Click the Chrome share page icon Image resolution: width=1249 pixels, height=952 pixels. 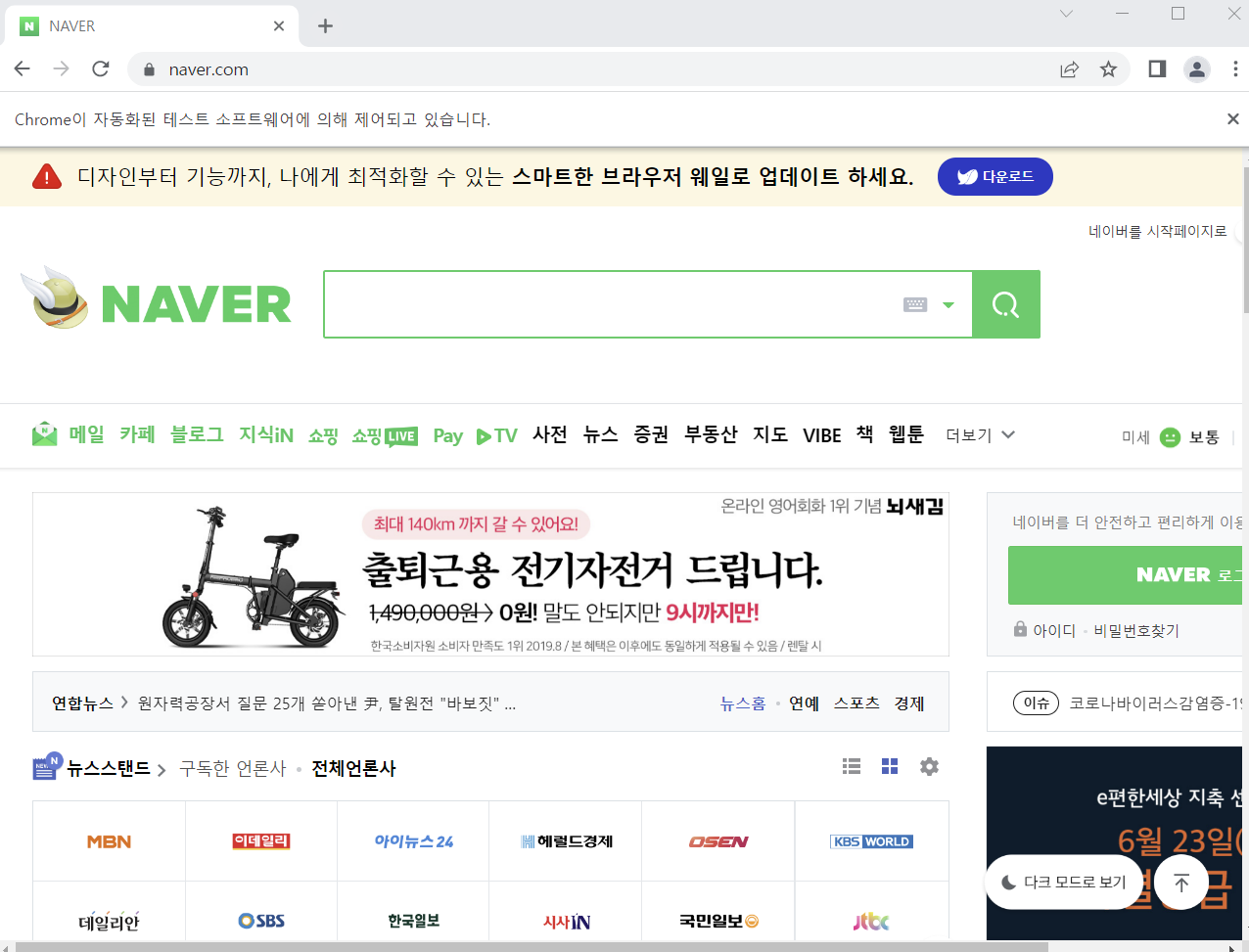click(x=1069, y=68)
